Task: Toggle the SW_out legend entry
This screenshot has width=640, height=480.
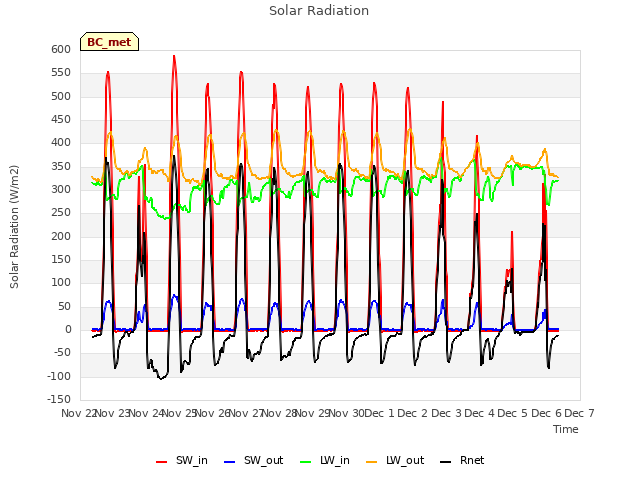Action: [253, 460]
